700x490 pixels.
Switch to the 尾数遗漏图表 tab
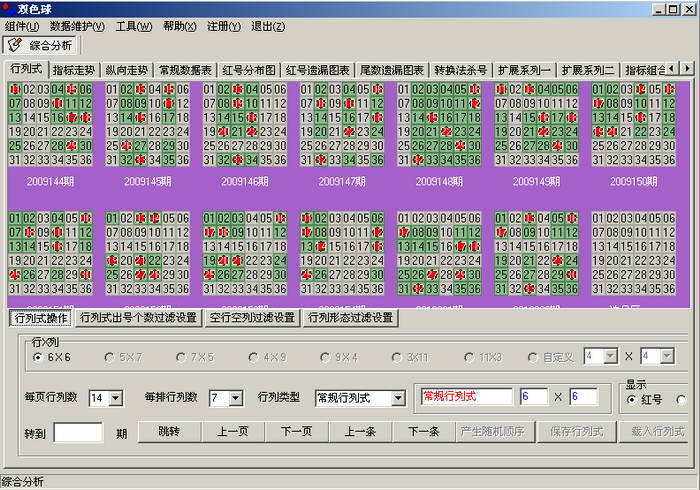click(392, 70)
